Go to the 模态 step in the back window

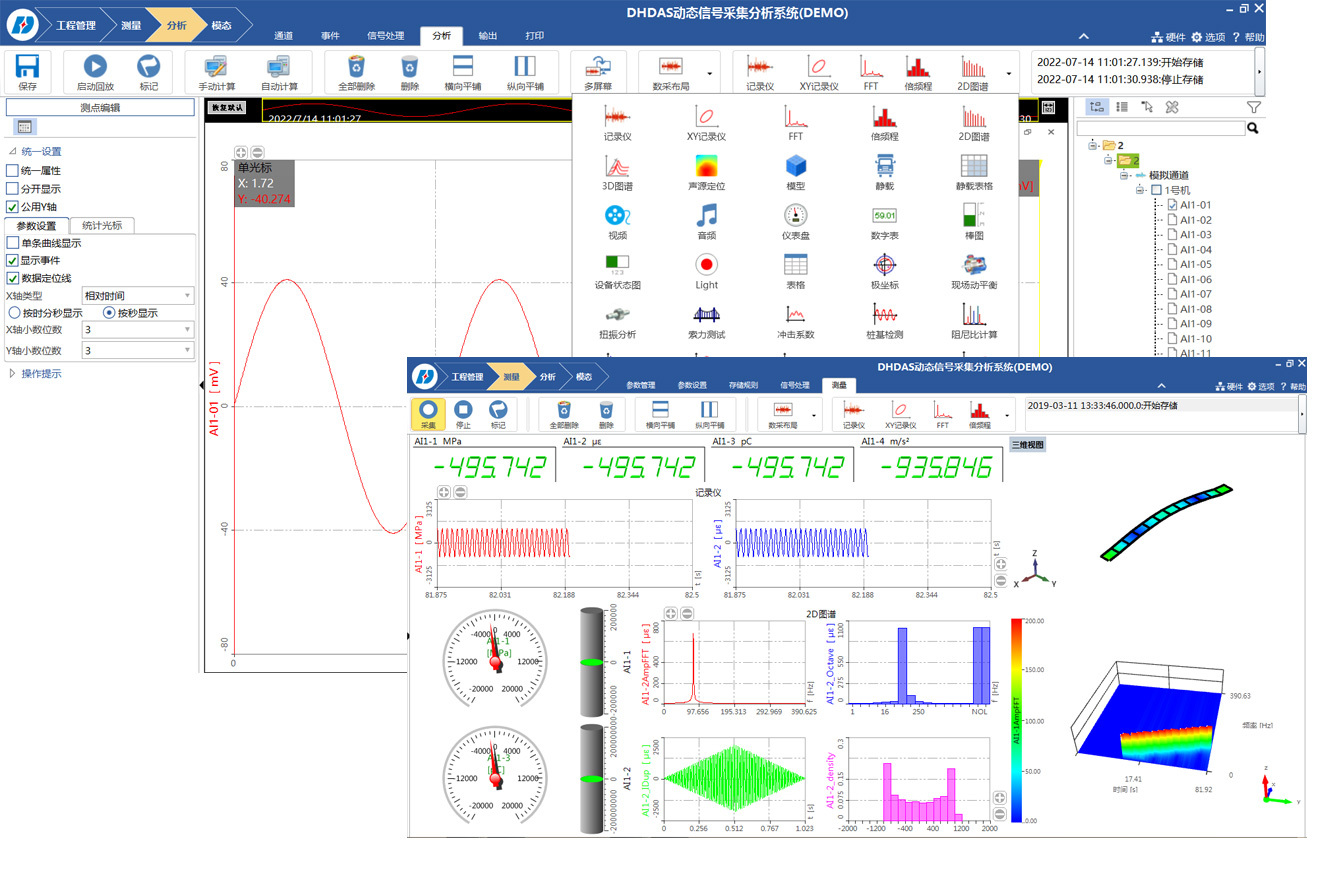[222, 24]
